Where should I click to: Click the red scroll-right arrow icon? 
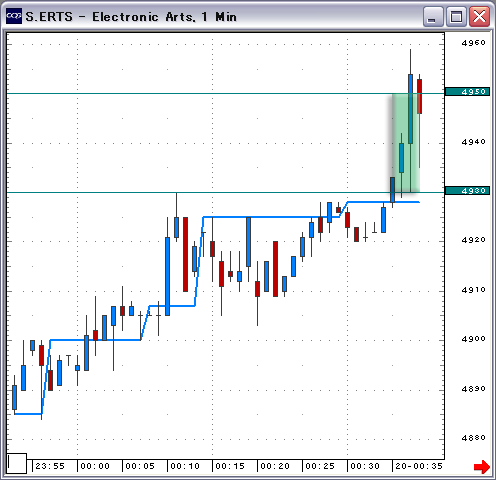point(482,466)
